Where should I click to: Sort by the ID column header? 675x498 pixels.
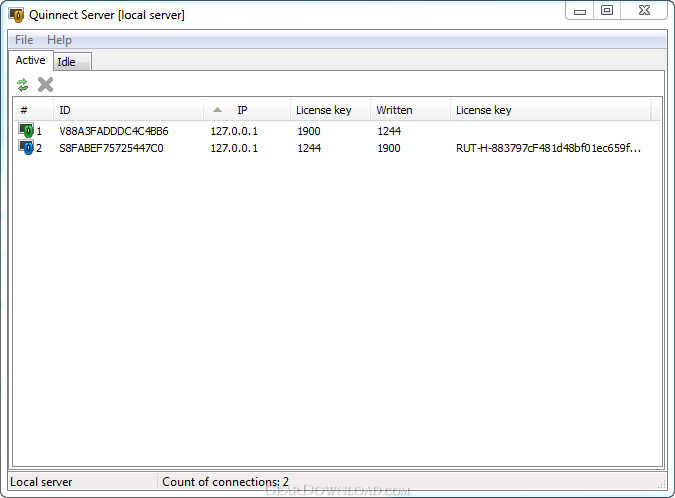pyautogui.click(x=128, y=110)
